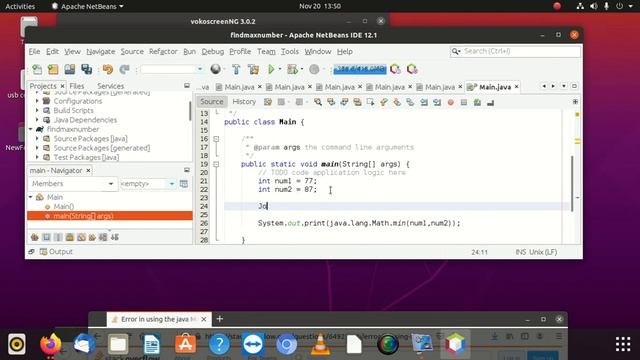The width and height of the screenshot is (640, 360).
Task: Expand the Configurations tree node
Action: tap(37, 101)
